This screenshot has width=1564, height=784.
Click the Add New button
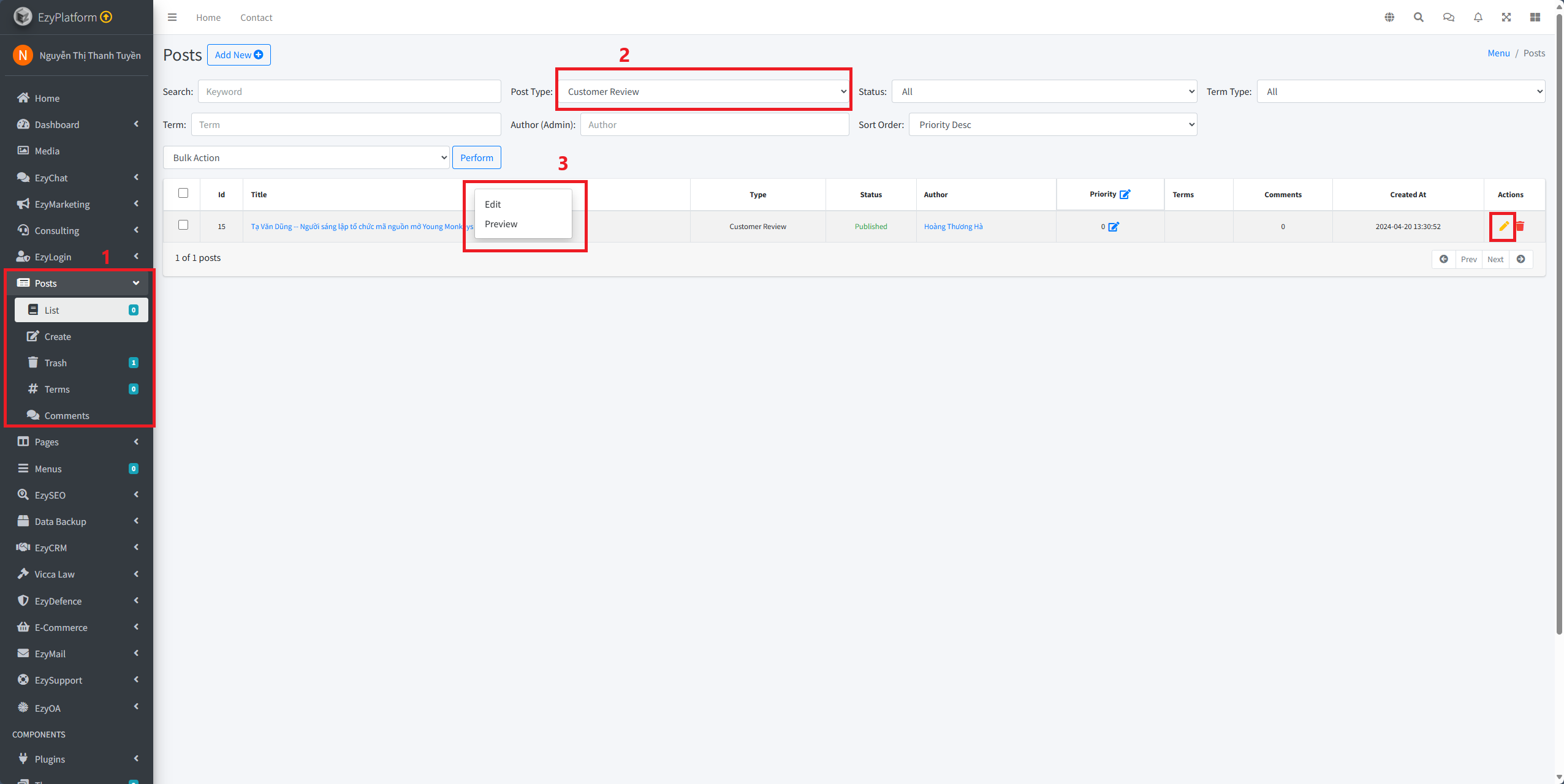pos(239,55)
